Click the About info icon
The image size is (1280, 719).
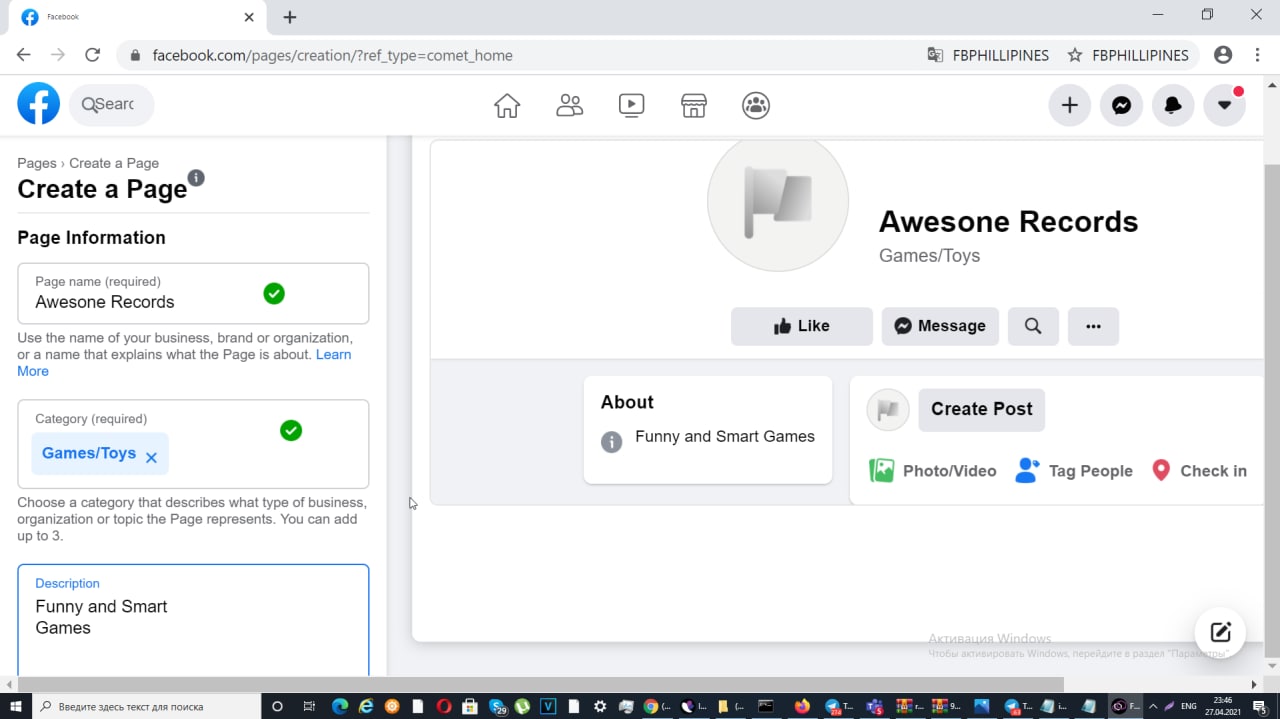pyautogui.click(x=612, y=442)
